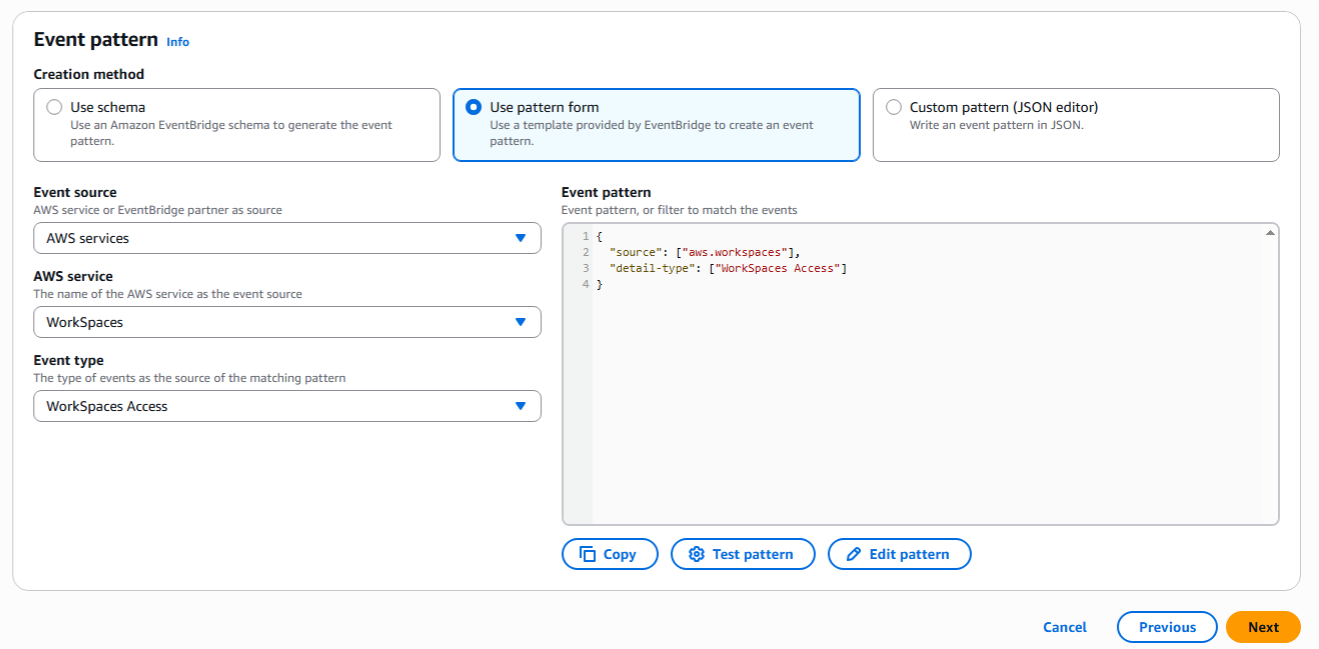Click the closing brace on line 4

[x=600, y=284]
